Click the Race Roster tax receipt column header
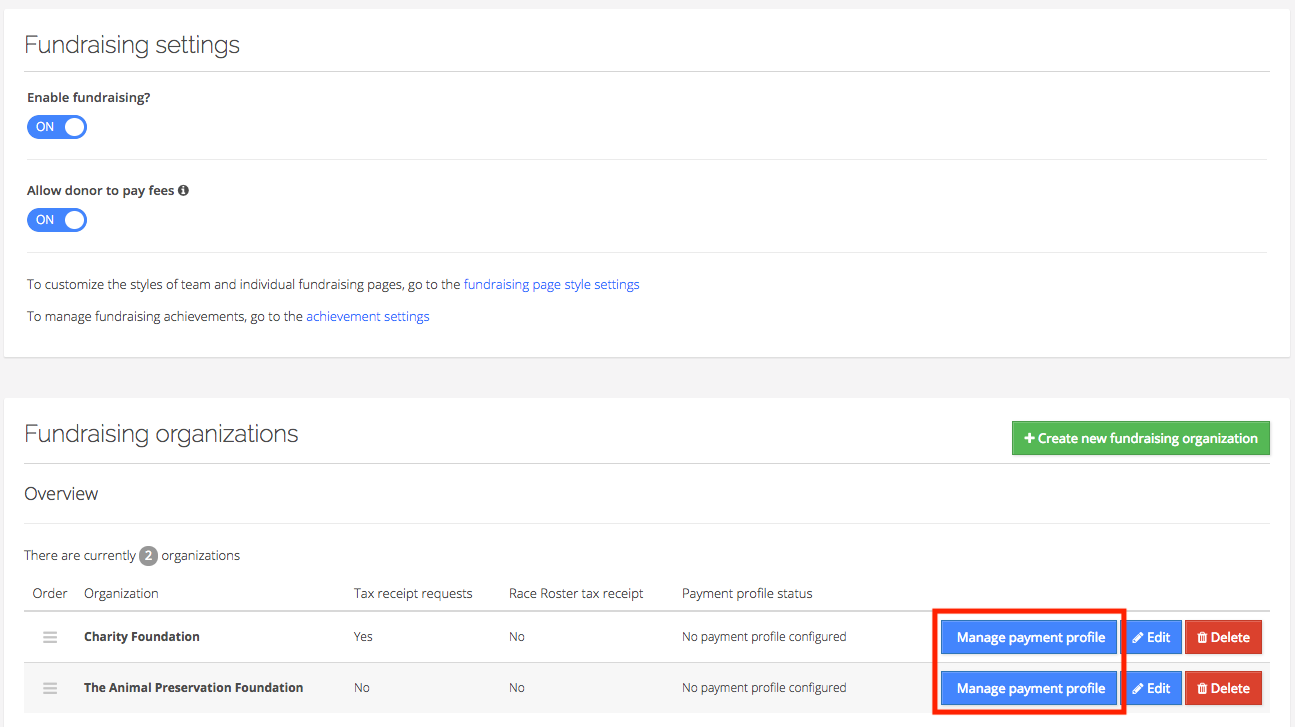This screenshot has height=727, width=1295. (576, 593)
